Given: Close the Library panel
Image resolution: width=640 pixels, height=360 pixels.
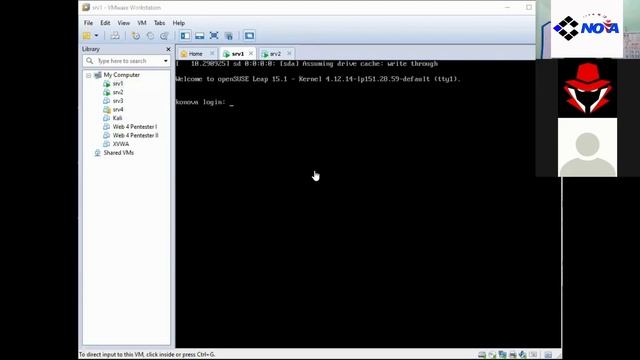Looking at the screenshot, I should coord(168,49).
